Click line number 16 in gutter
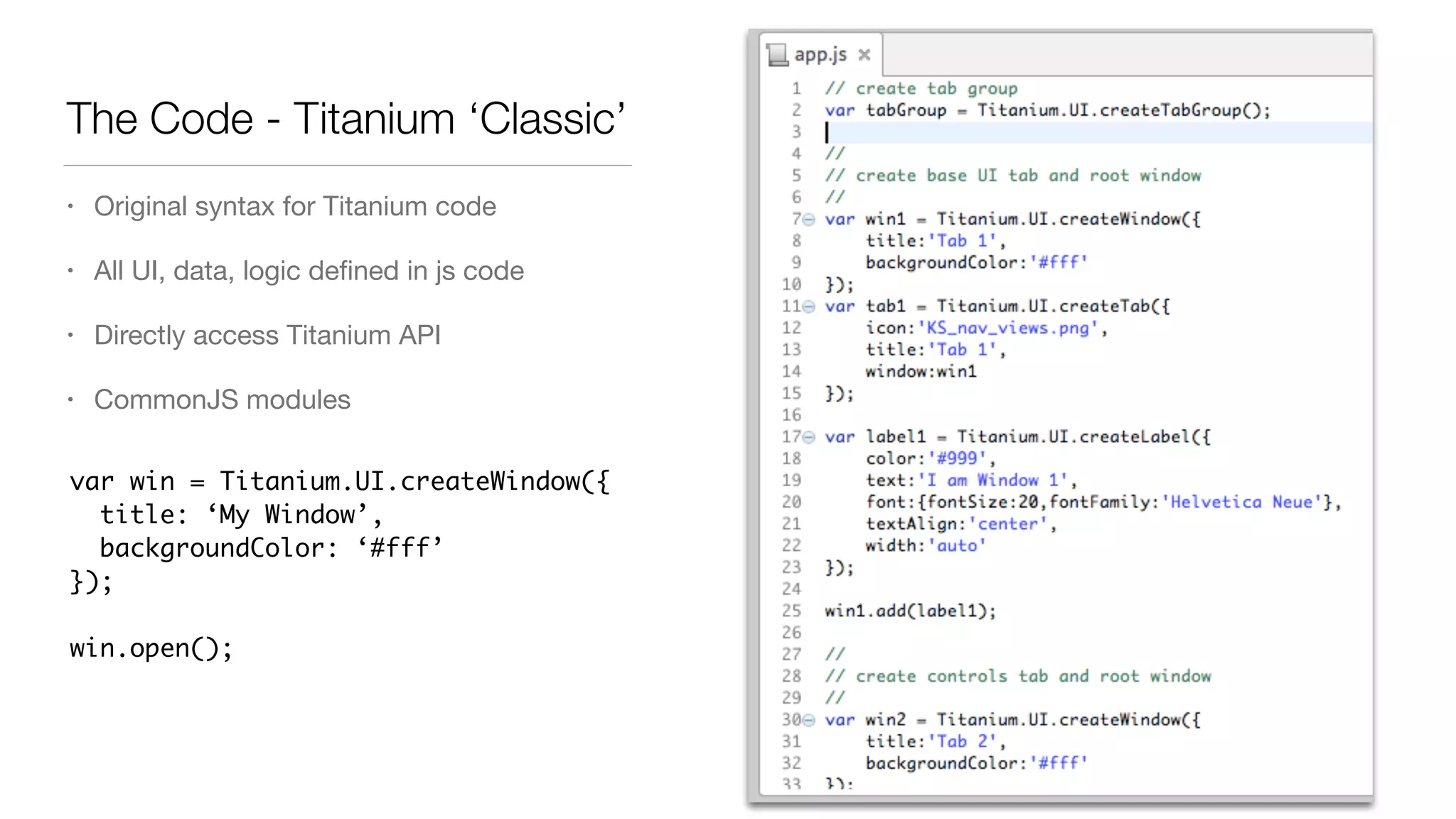This screenshot has height=819, width=1456. click(x=791, y=415)
